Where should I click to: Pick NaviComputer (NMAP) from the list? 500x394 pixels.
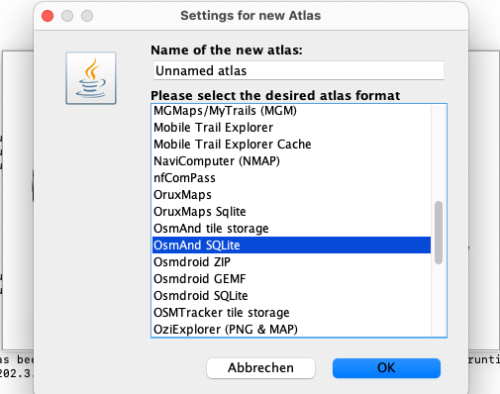[x=292, y=161]
